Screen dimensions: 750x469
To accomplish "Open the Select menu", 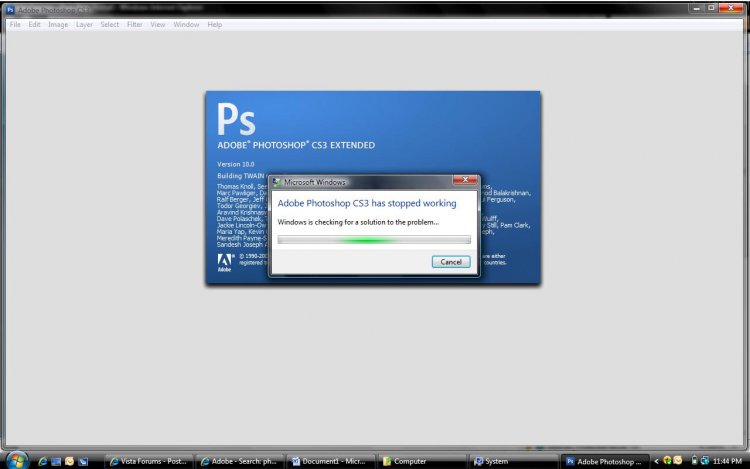I will (110, 24).
